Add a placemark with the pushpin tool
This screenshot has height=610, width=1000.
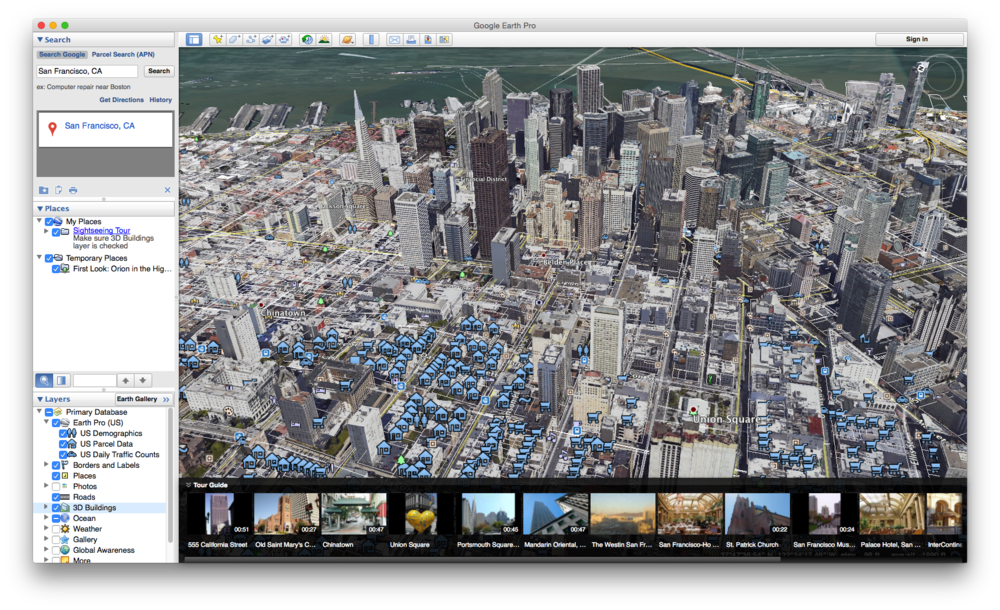(x=217, y=40)
